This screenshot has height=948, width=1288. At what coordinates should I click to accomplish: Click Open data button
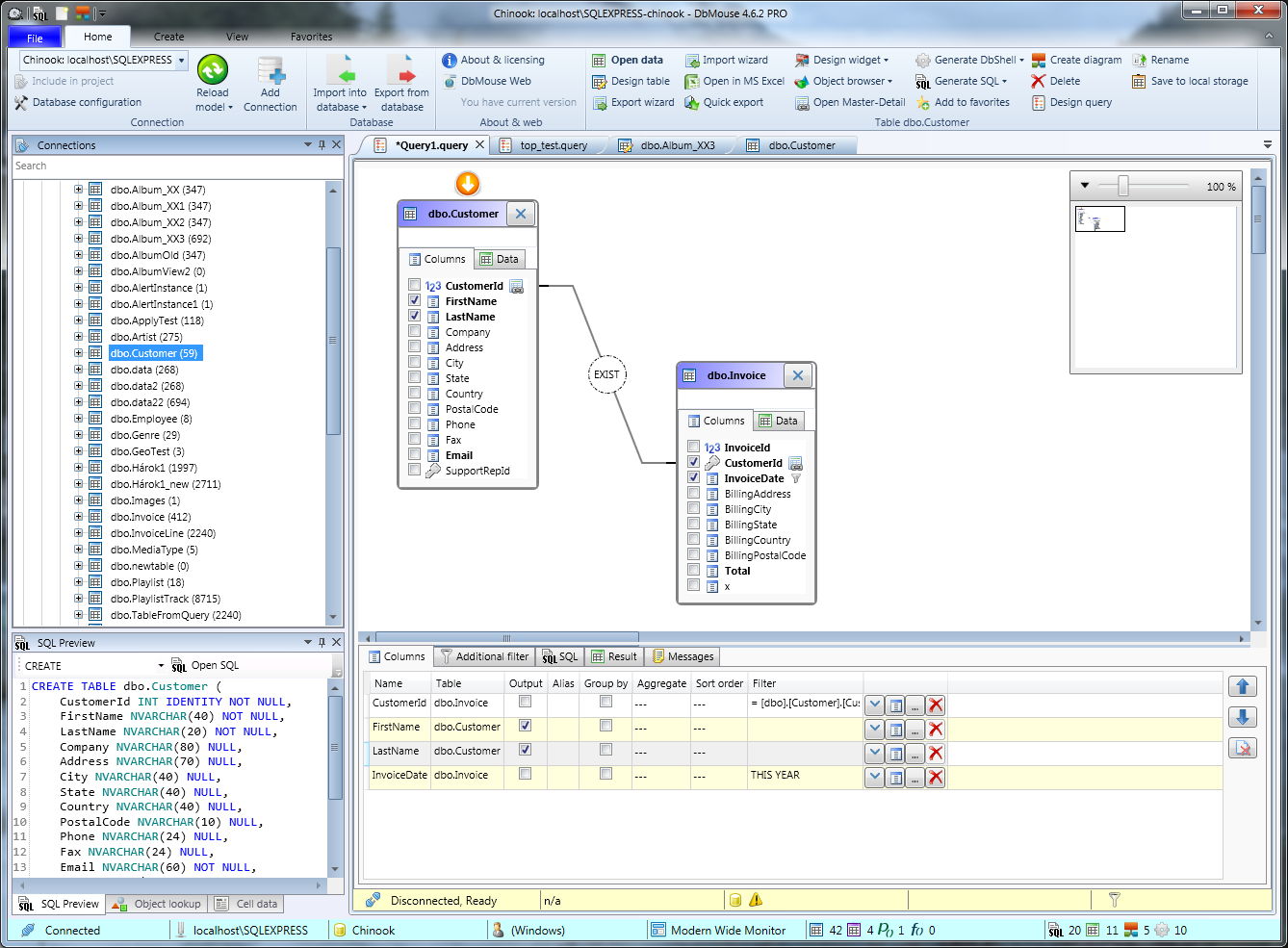coord(628,60)
